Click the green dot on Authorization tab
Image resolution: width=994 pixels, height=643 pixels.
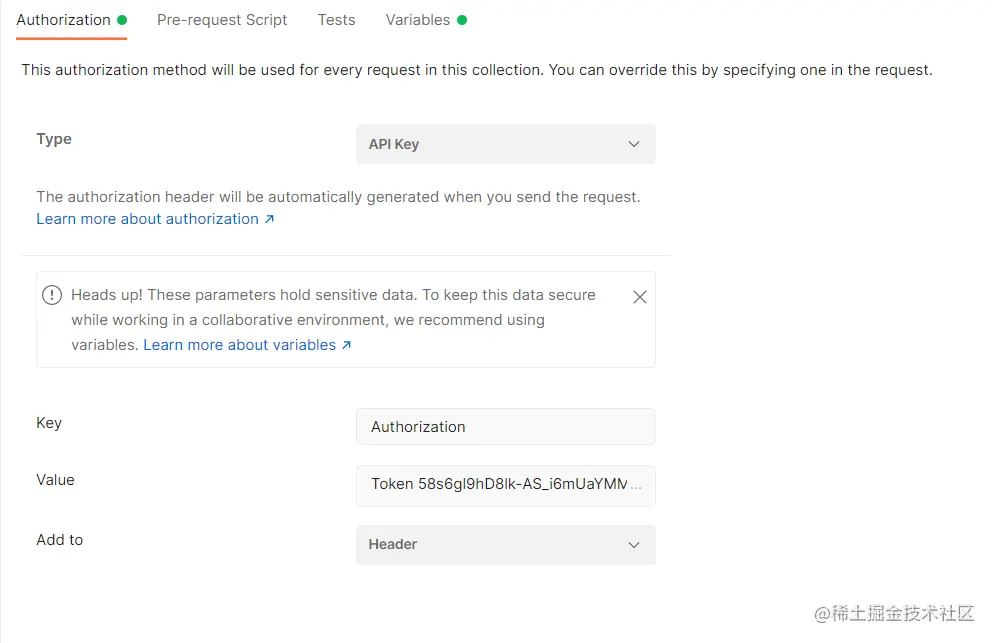(122, 20)
